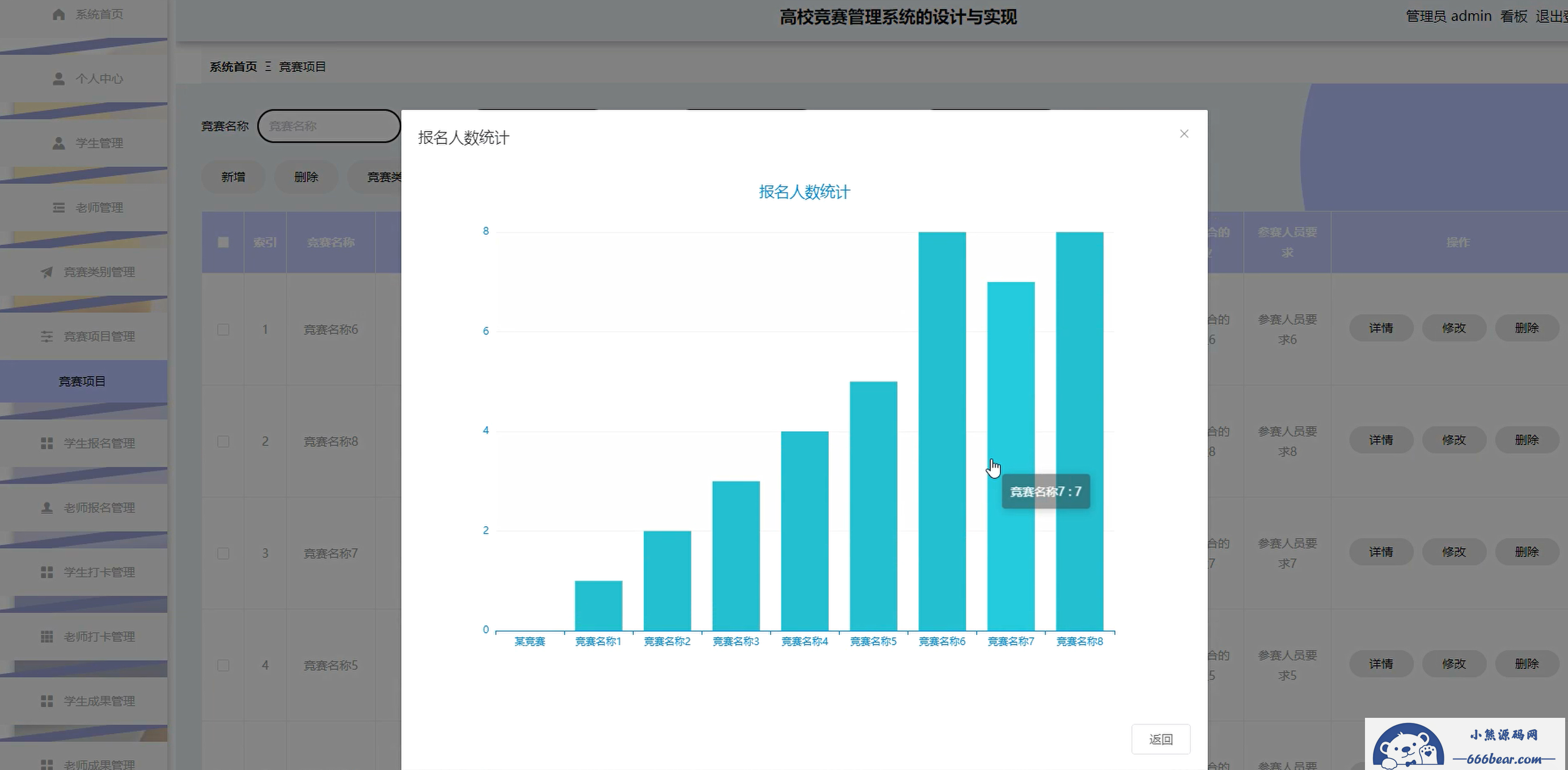Expand the 学生成果管理 sidebar menu
This screenshot has width=1568, height=770.
99,701
